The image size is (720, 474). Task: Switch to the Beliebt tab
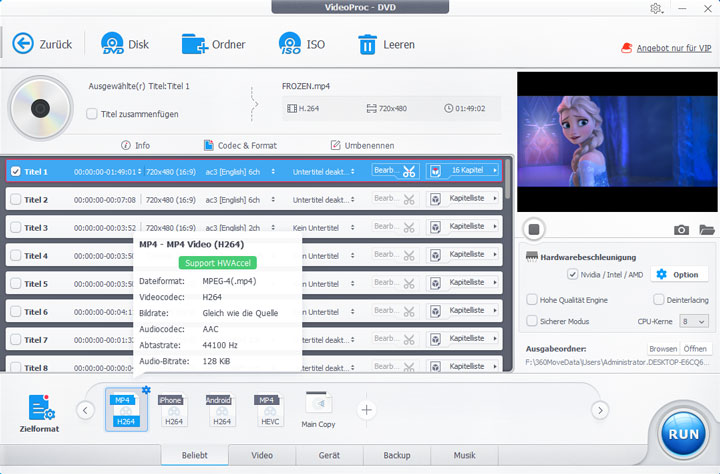(x=195, y=455)
